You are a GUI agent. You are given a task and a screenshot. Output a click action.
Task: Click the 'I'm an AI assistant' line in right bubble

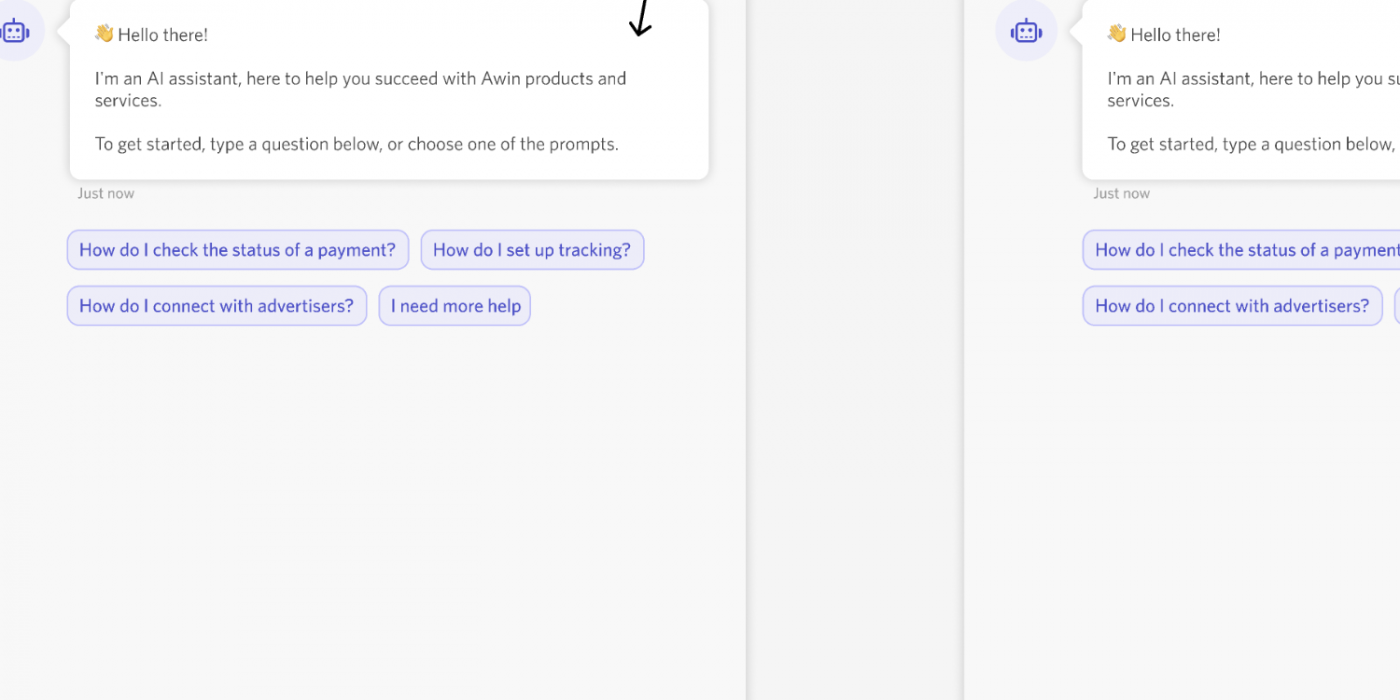[1250, 79]
